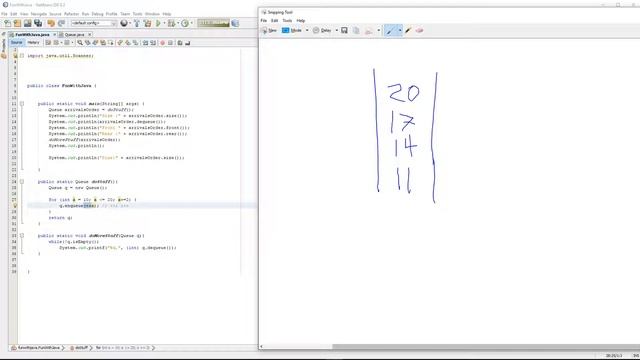Click the New button in Snipping Tool
Viewport: 640px width, 360px height.
pos(269,31)
